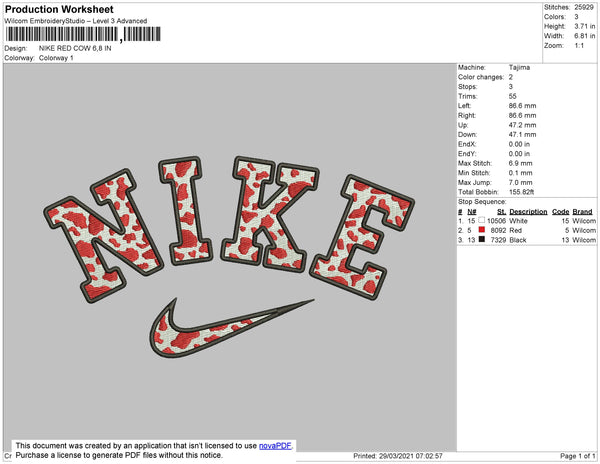Click the Down value '47.1 mm'
The height and width of the screenshot is (464, 600).
(x=522, y=135)
